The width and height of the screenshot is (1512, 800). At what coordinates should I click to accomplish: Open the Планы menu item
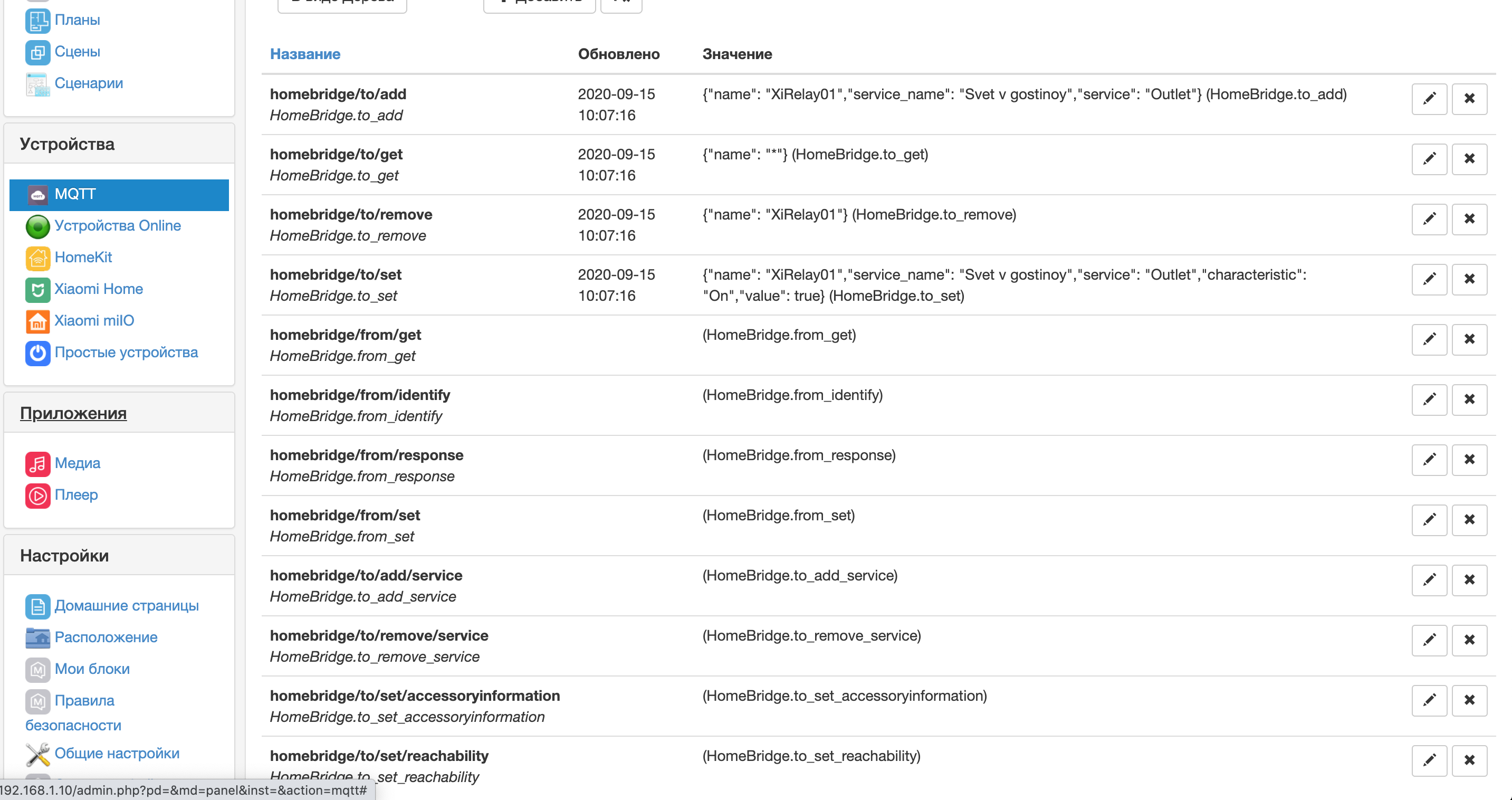(x=77, y=20)
